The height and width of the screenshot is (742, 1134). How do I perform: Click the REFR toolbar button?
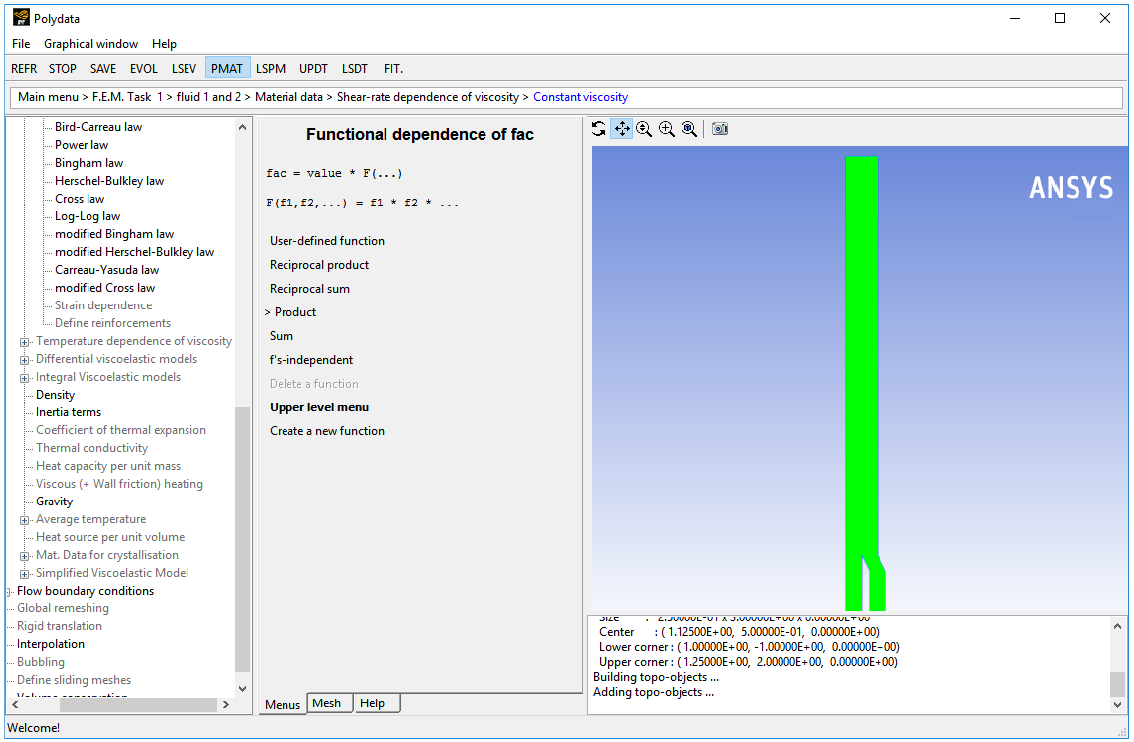click(24, 69)
